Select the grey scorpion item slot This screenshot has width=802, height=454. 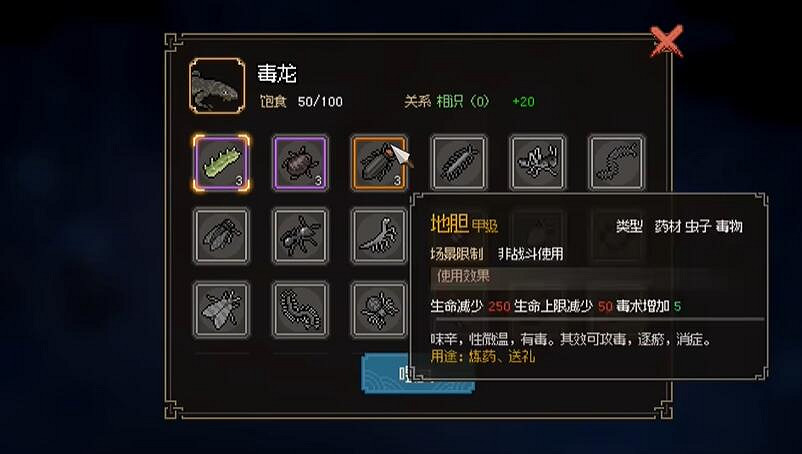(379, 236)
